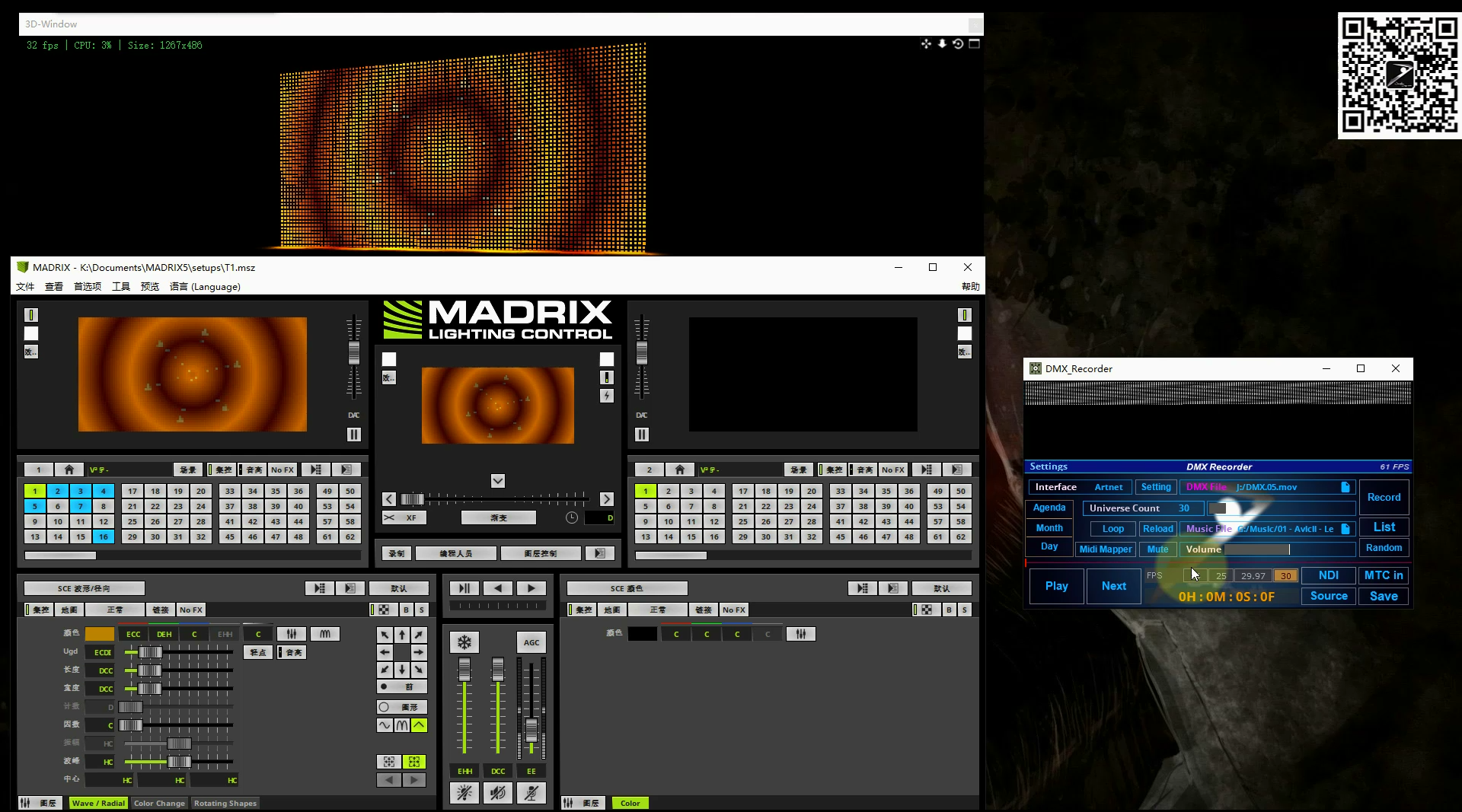Viewport: 1462px width, 812px height.
Task: Choose the triangle wave shape icon
Action: pos(419,725)
